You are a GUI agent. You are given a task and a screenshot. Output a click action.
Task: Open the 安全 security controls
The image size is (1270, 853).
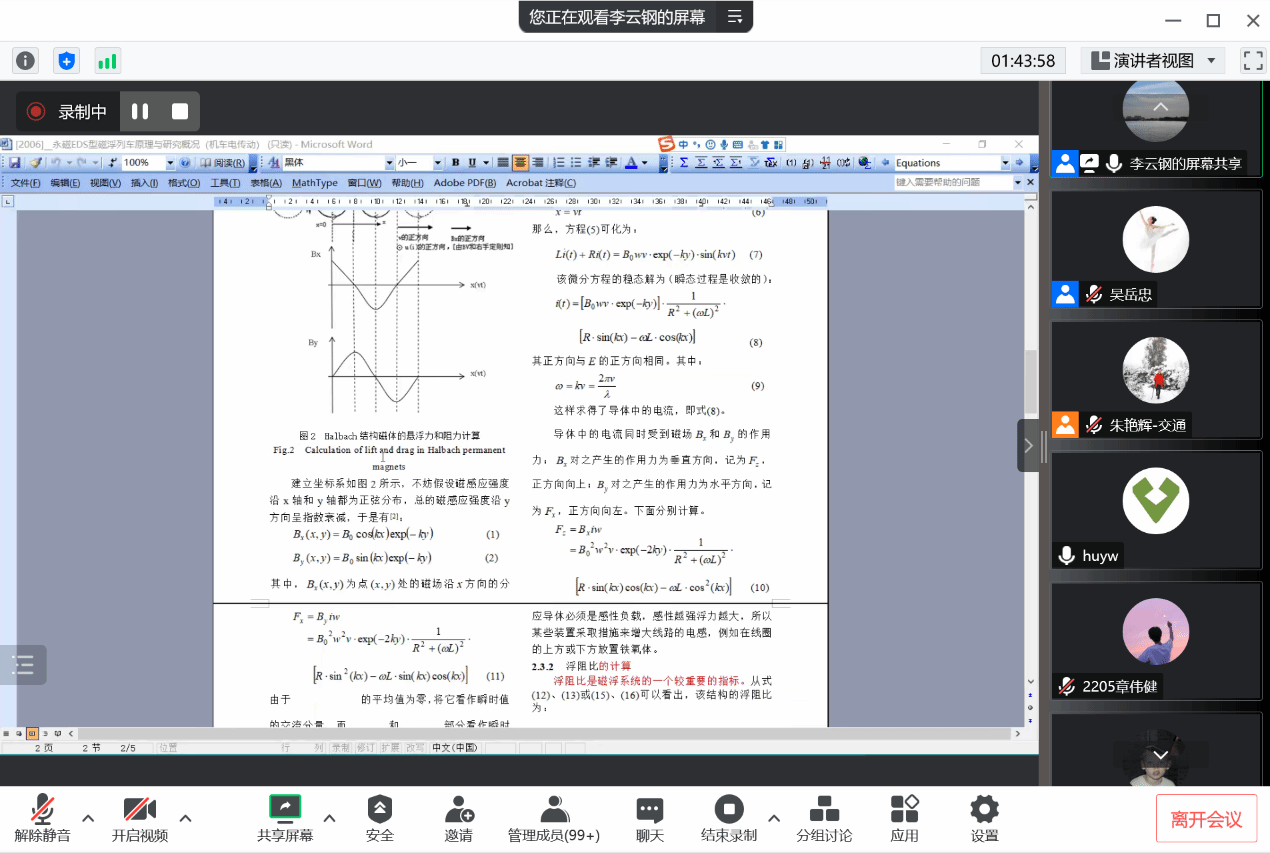pyautogui.click(x=380, y=818)
